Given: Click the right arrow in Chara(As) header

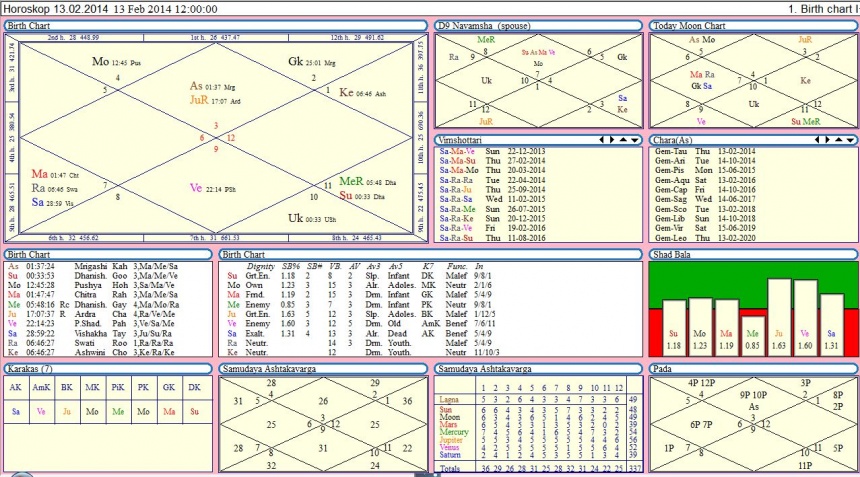Looking at the screenshot, I should coord(828,140).
